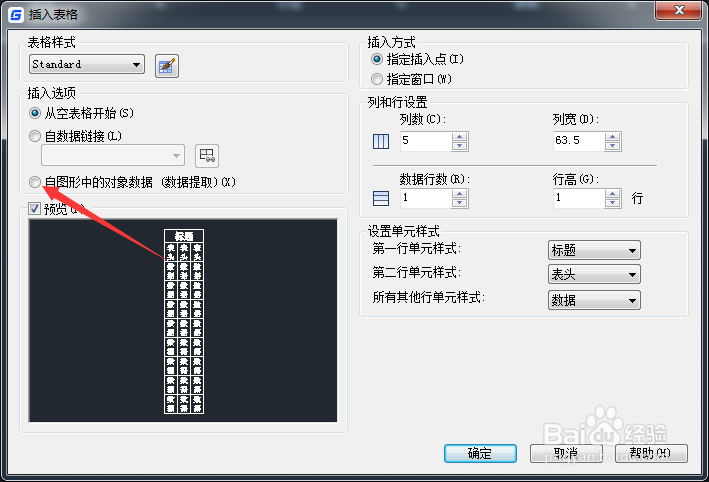Screen dimensions: 709x482
Task: Click the app logo in title bar
Action: pos(16,15)
